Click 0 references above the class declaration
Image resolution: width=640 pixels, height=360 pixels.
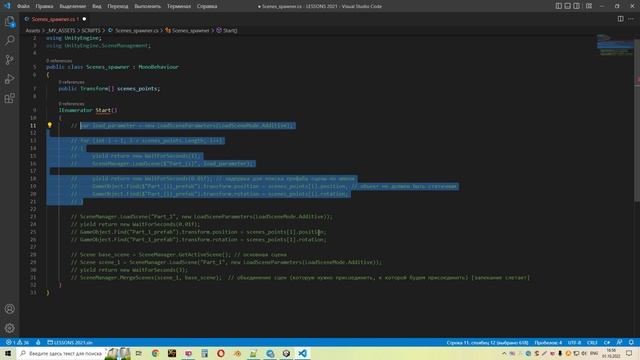[59, 61]
